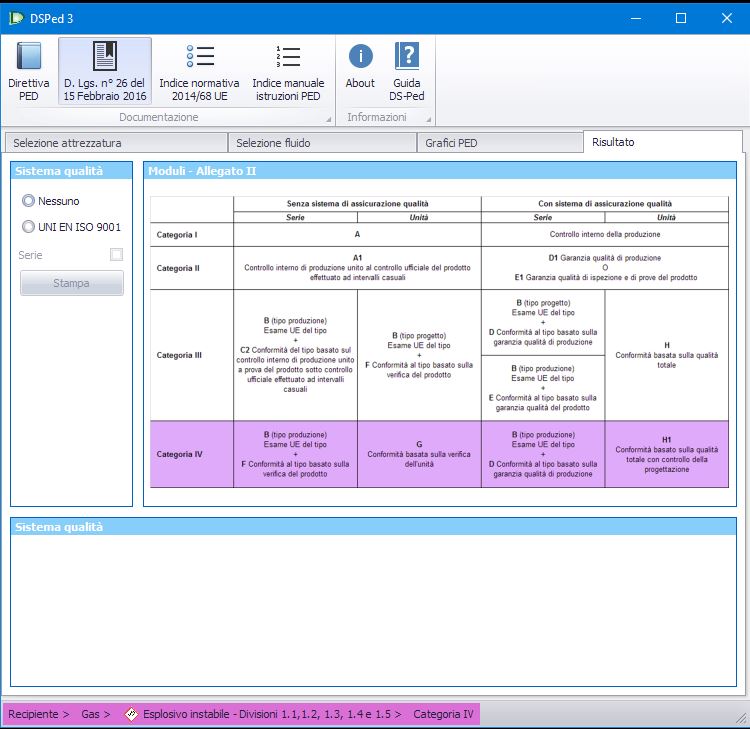Click the explosive hazard pictogram in status bar

coord(131,714)
